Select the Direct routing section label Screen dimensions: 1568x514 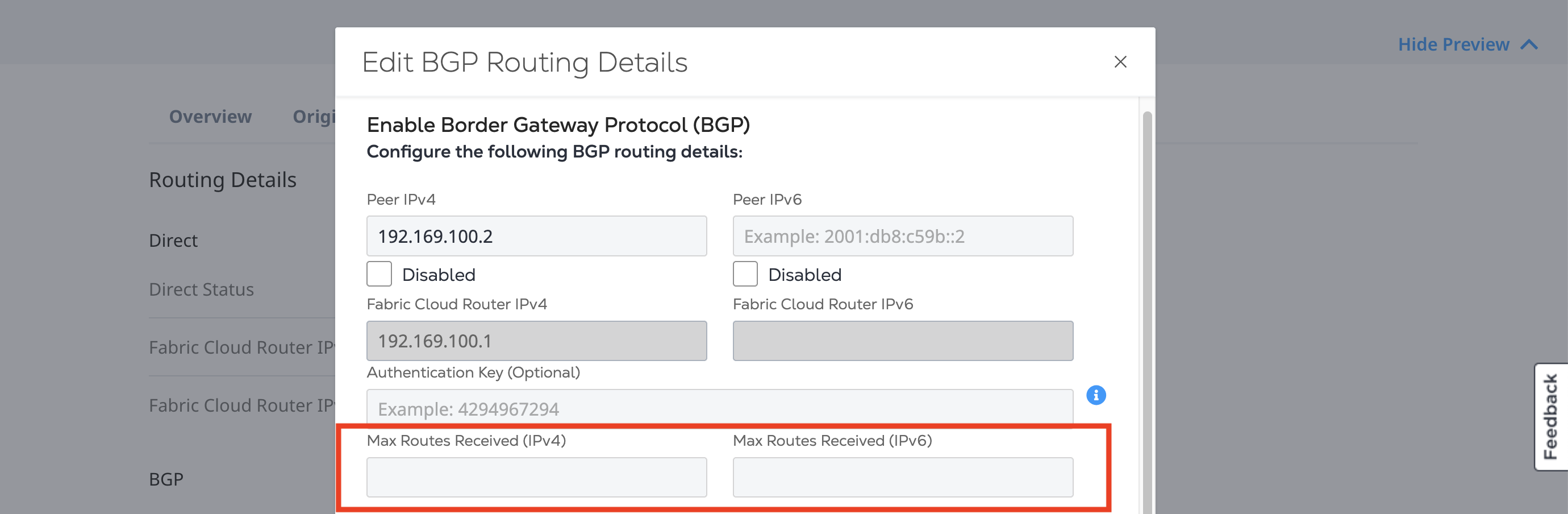point(173,241)
